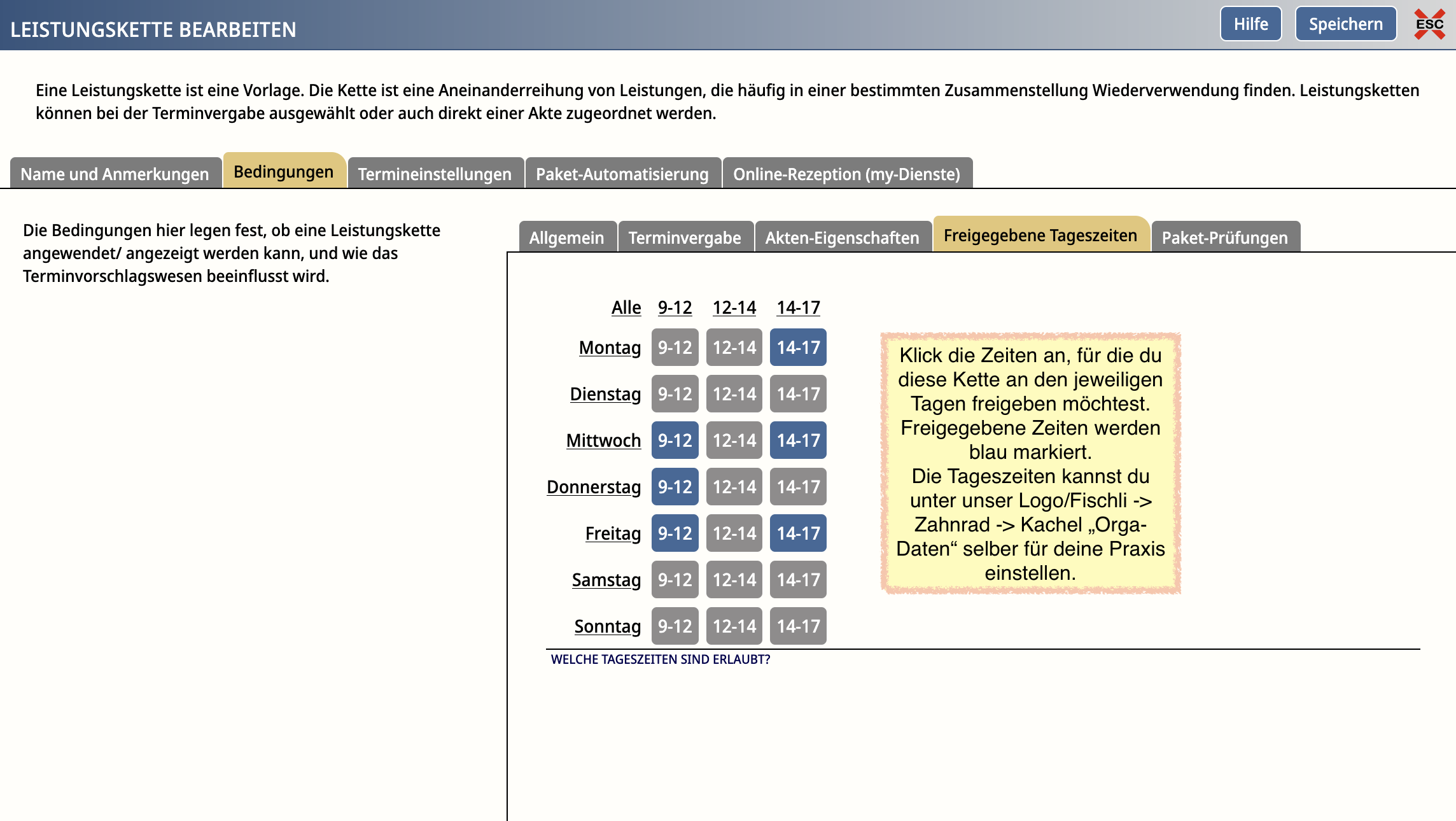Viewport: 1456px width, 821px height.
Task: Open the Paket-Automatisierung tab
Action: click(622, 174)
